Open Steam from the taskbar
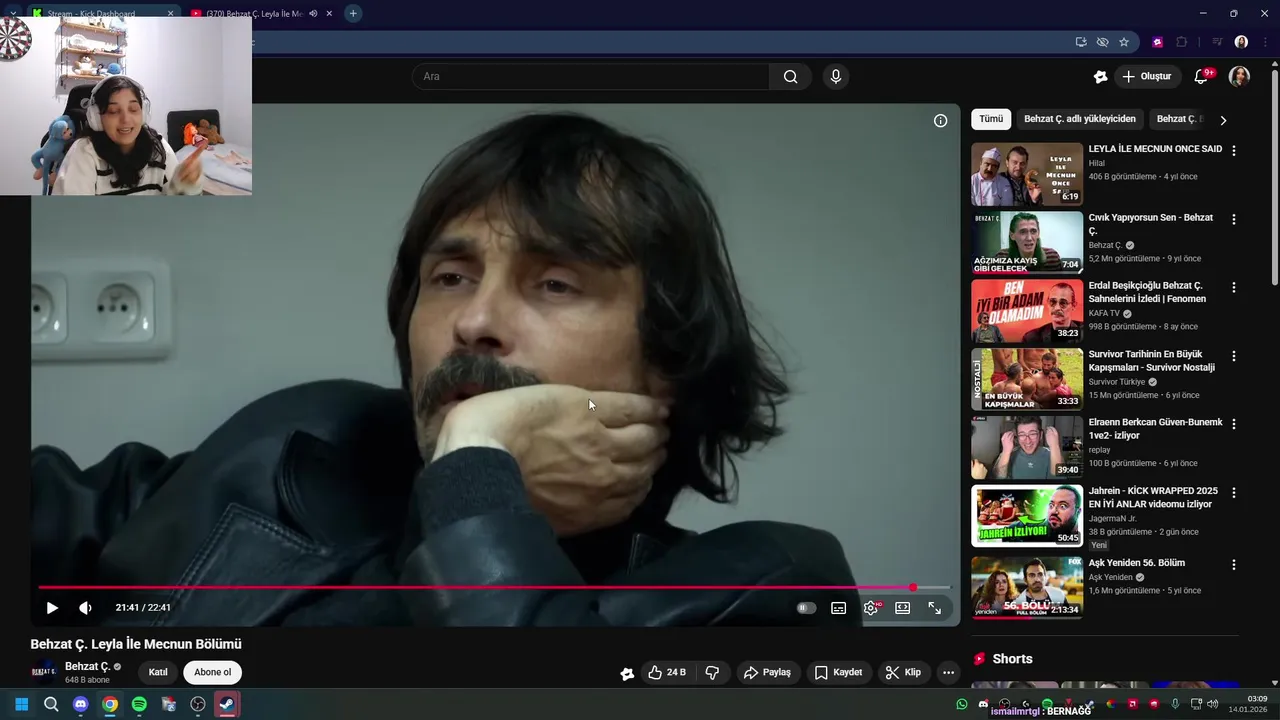Image resolution: width=1280 pixels, height=720 pixels. point(227,704)
